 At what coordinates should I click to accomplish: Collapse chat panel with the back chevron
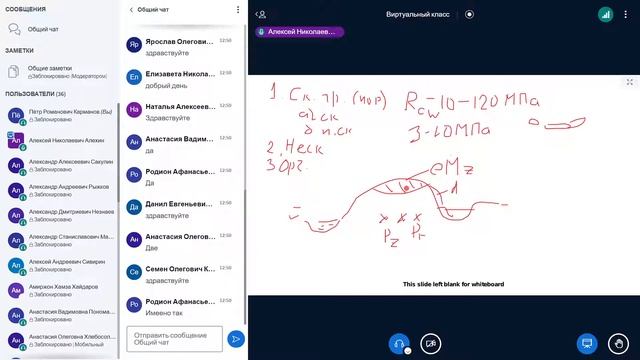(131, 10)
